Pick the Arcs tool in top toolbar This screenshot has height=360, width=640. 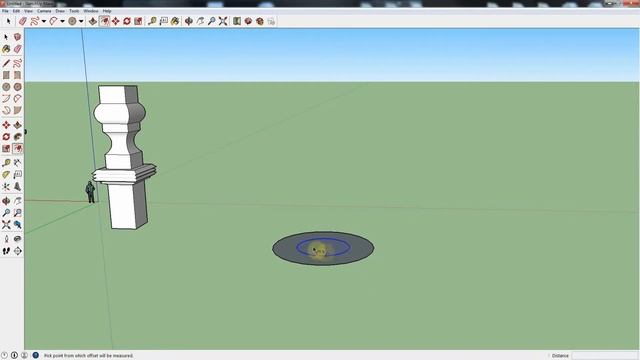pos(53,21)
